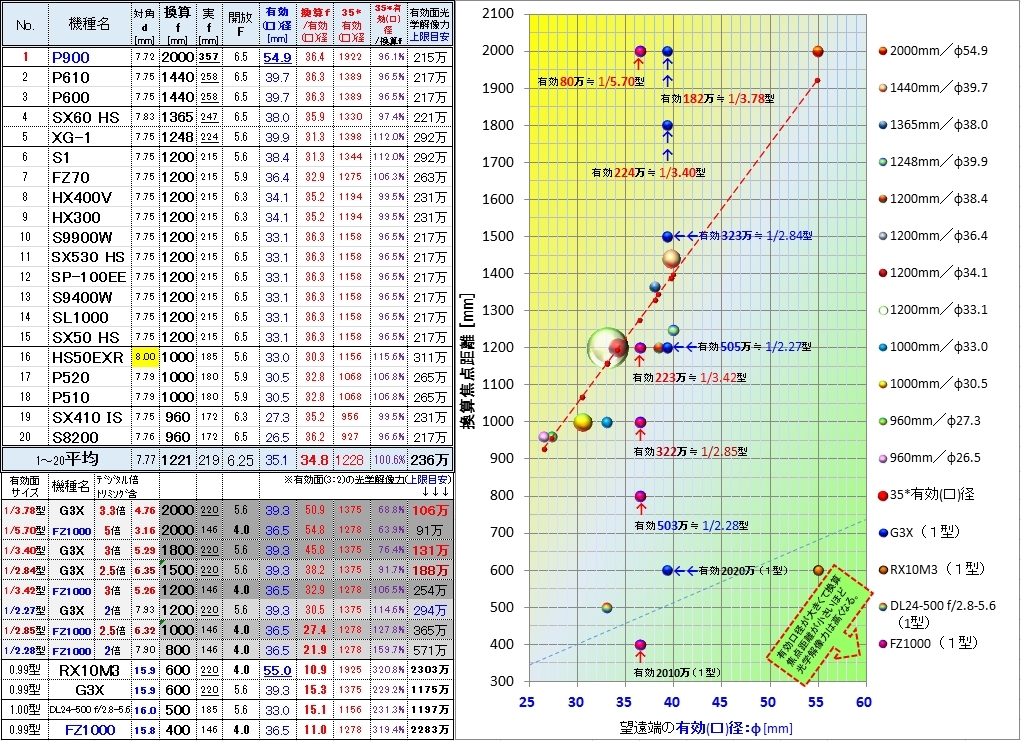Click the 1000mm／φ30.5 legend entry

(x=932, y=384)
